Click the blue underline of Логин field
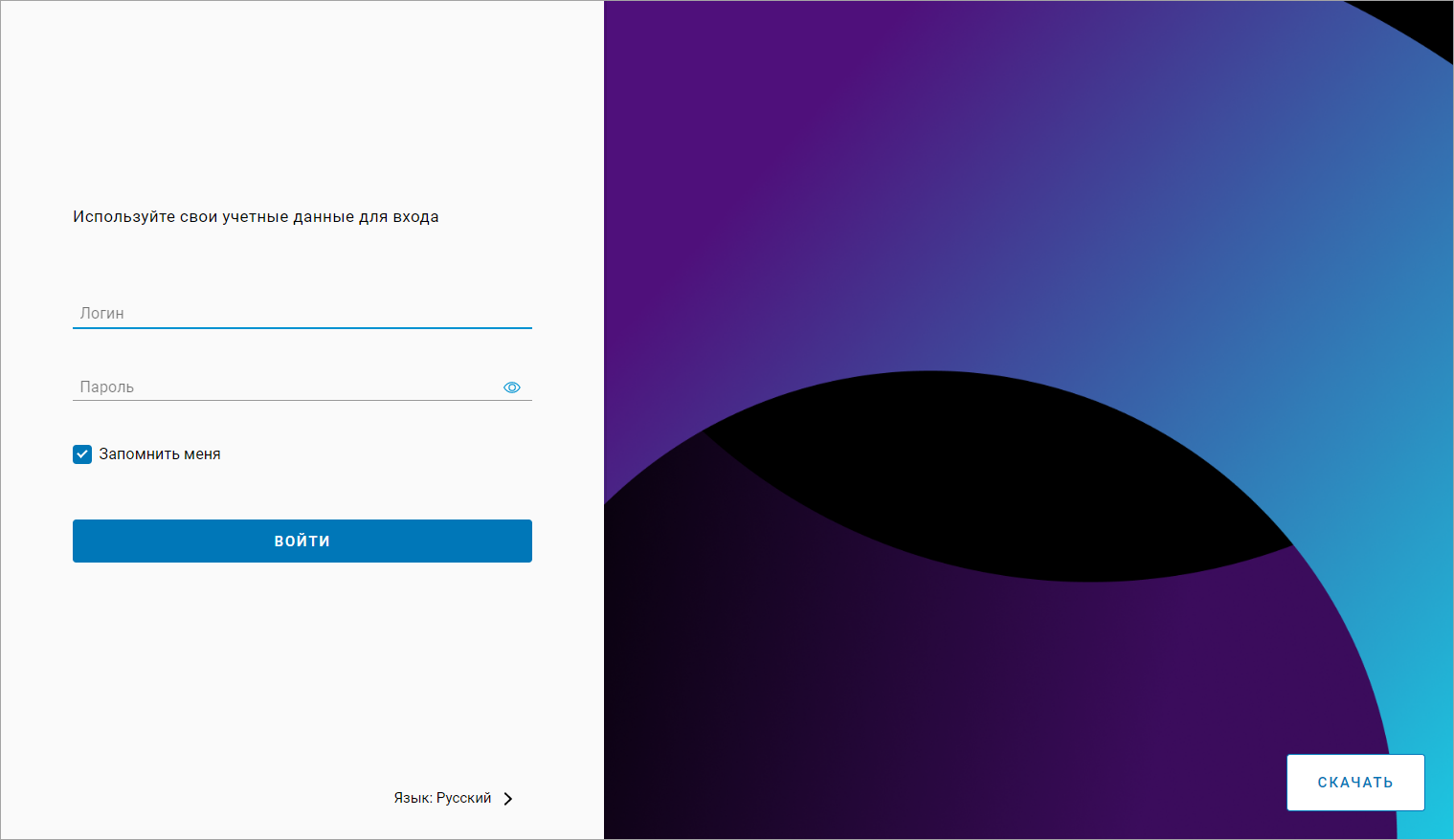 pos(302,327)
